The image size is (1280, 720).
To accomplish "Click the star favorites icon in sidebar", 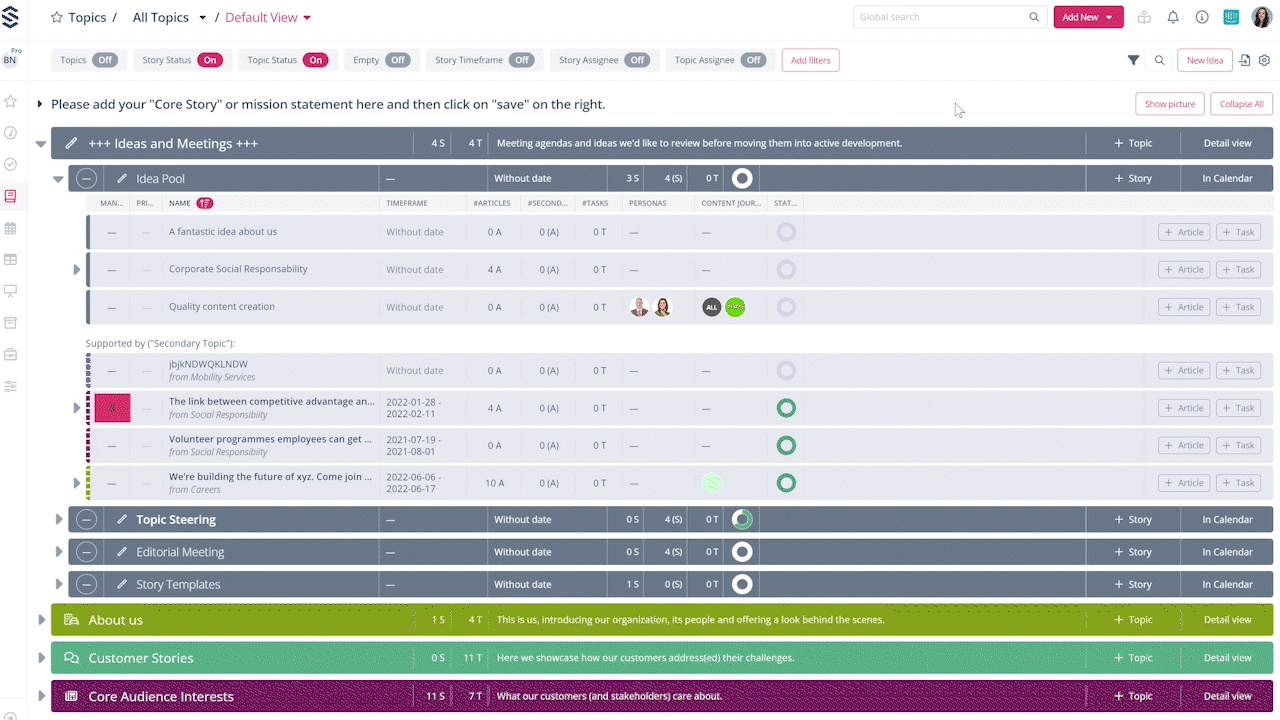I will 11,101.
